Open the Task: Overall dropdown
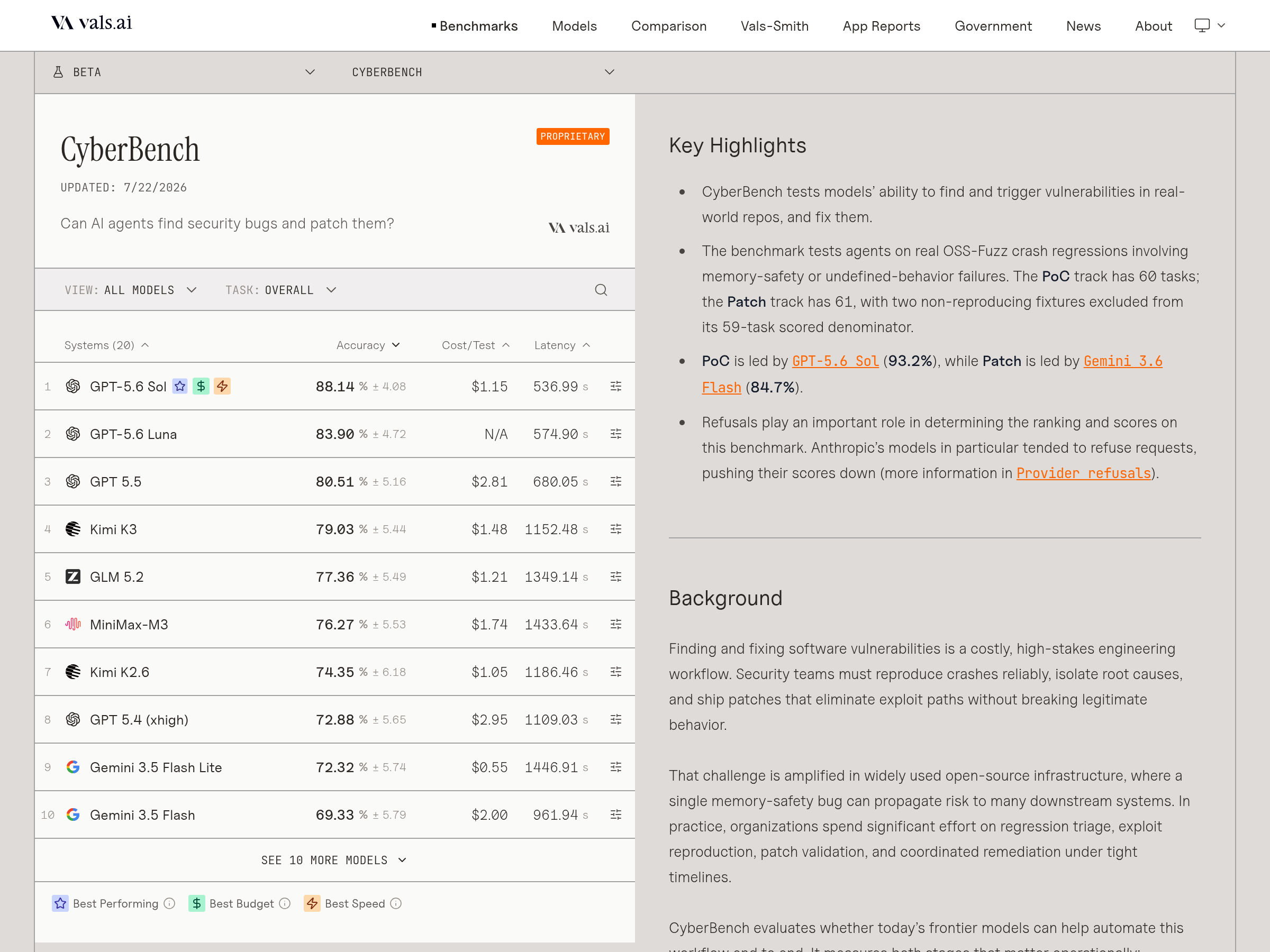The width and height of the screenshot is (1270, 952). click(x=281, y=290)
